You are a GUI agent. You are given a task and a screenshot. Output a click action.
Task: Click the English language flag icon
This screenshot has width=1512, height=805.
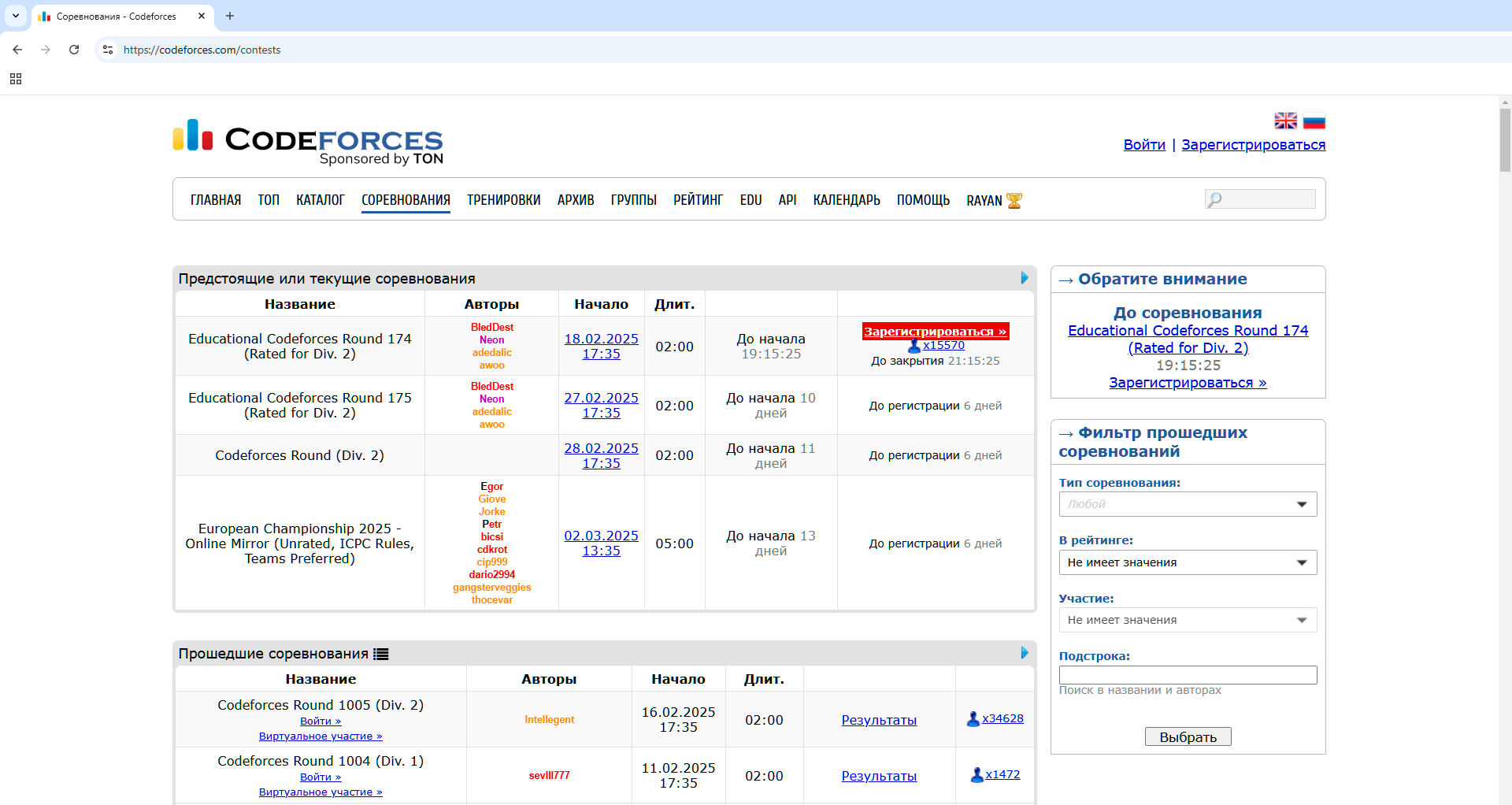pyautogui.click(x=1285, y=121)
